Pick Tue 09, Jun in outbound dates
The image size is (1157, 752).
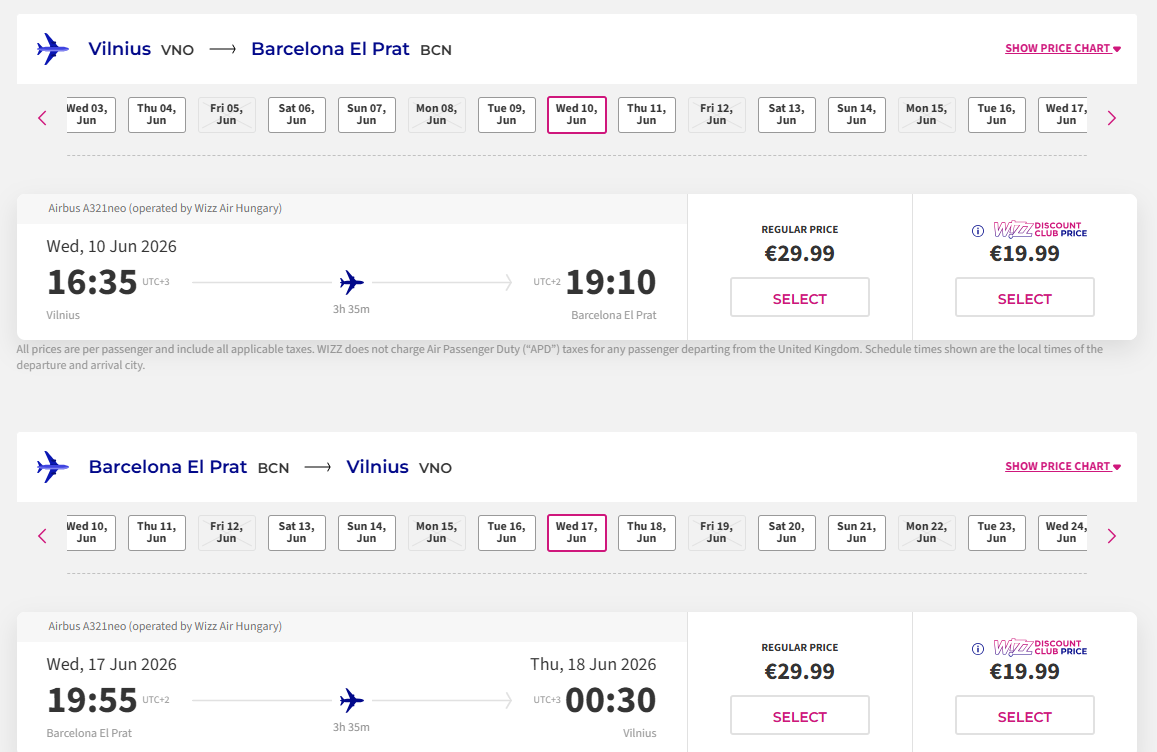tap(506, 114)
